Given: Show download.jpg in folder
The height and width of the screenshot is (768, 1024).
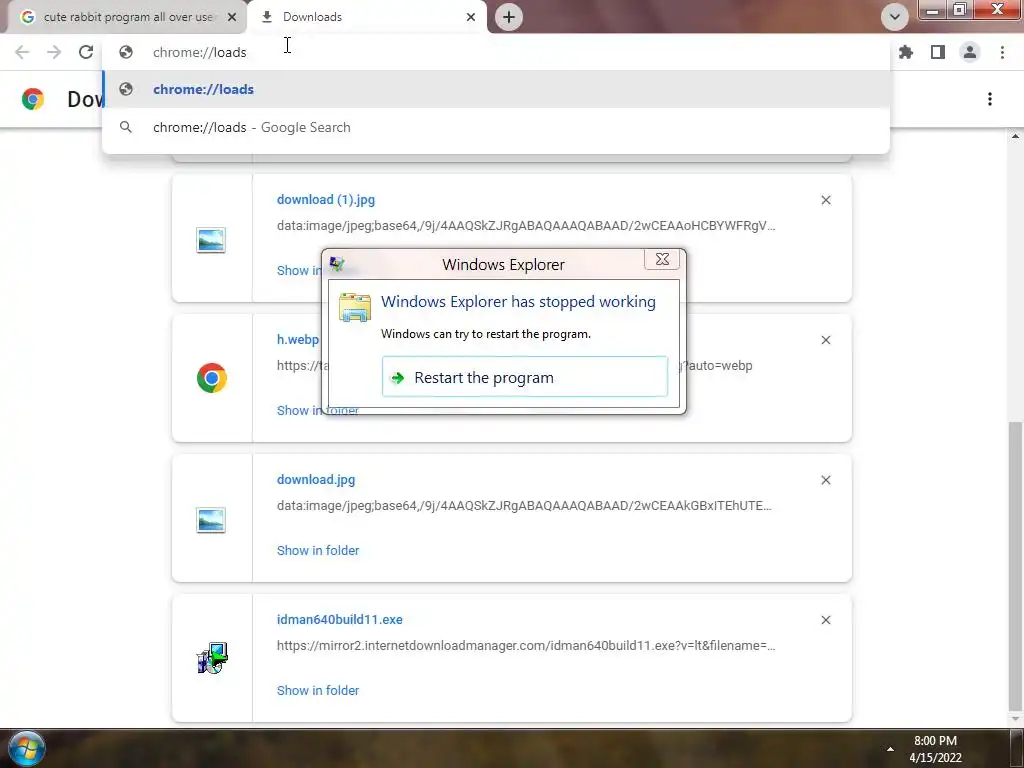Looking at the screenshot, I should click(318, 551).
